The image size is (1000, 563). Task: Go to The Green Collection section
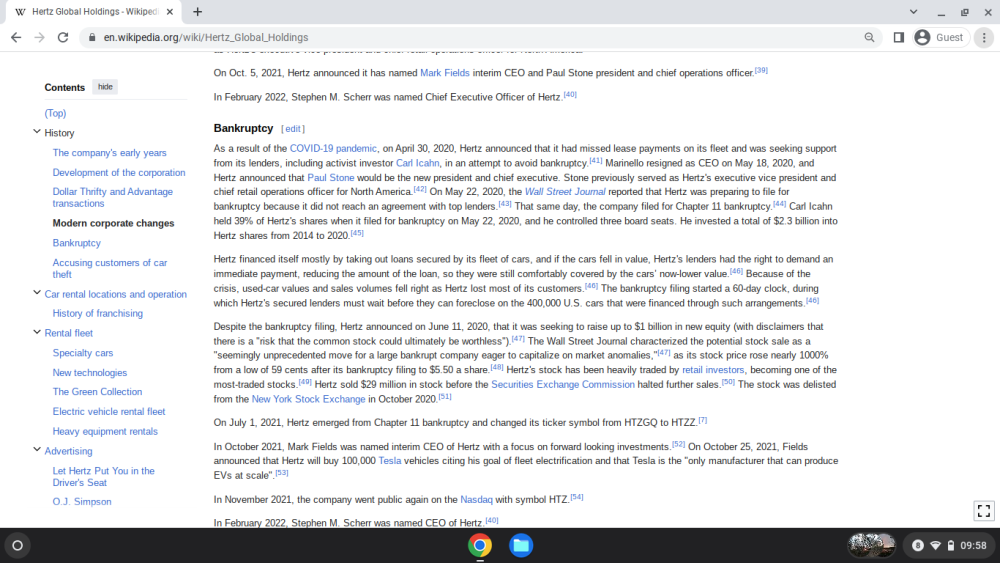coord(97,391)
